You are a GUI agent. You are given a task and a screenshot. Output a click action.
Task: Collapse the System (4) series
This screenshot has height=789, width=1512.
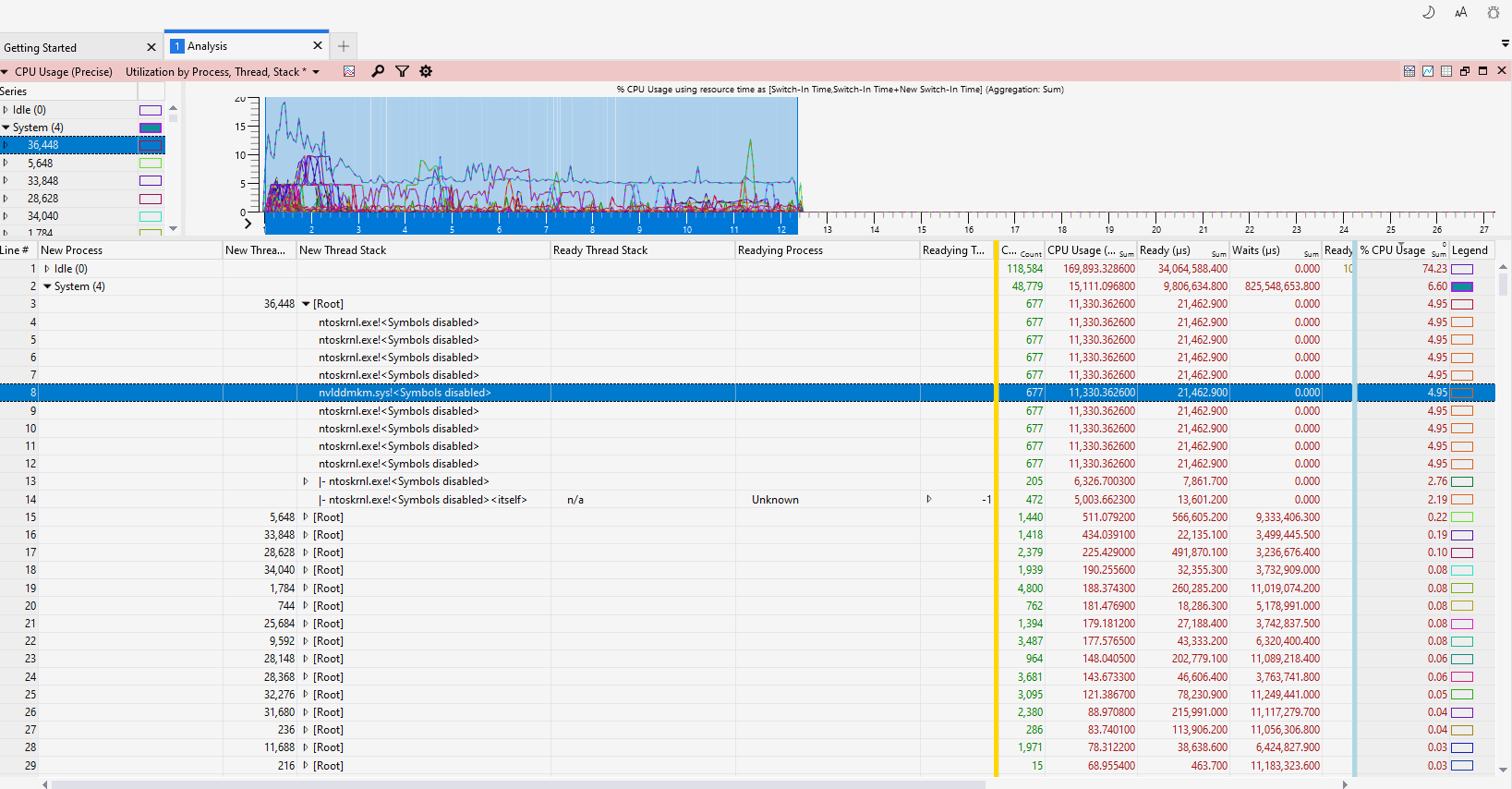[6, 127]
